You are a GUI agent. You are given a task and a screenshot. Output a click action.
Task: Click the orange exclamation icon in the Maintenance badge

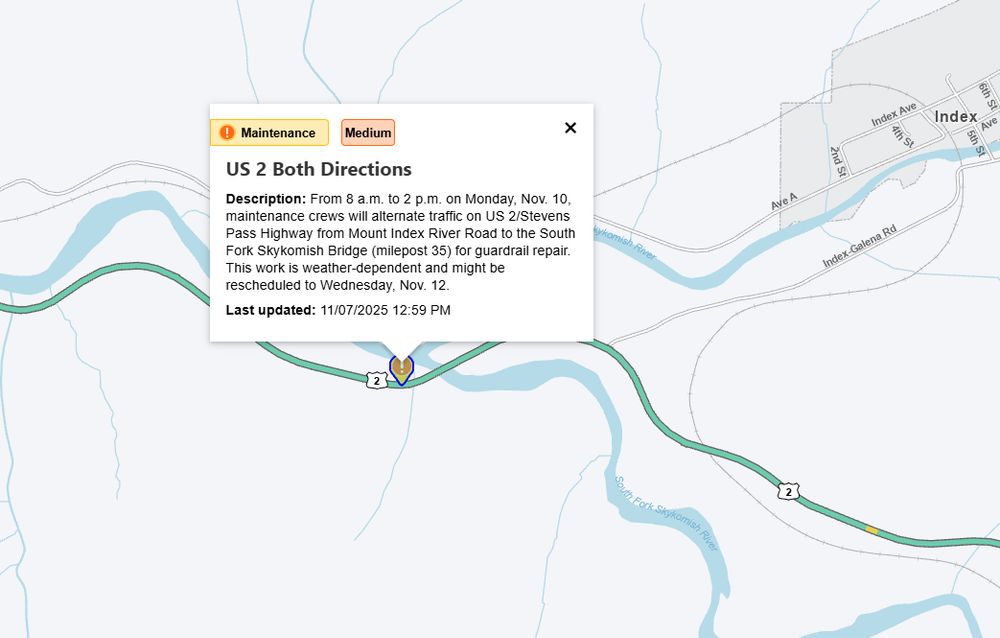pyautogui.click(x=227, y=131)
